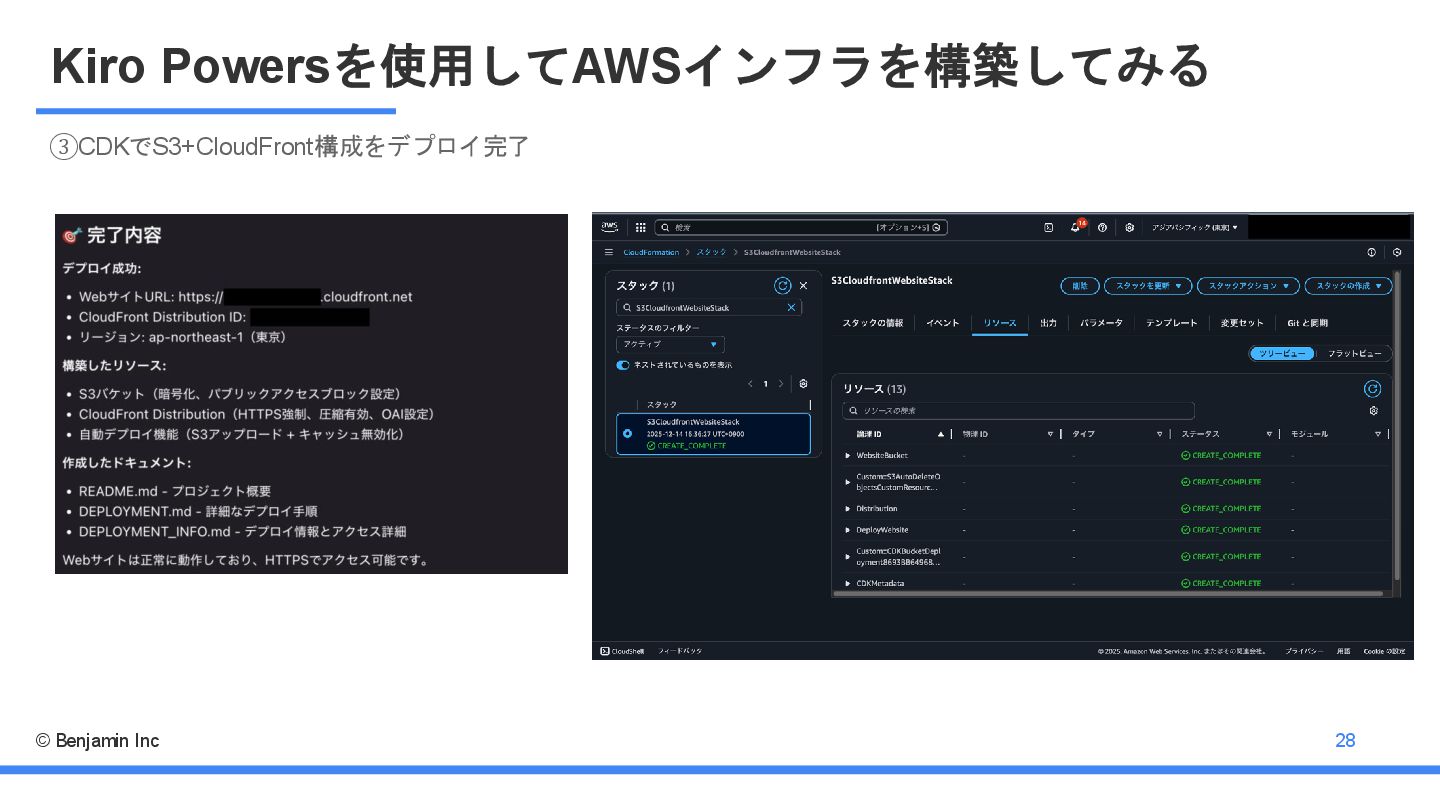The image size is (1440, 811).
Task: Click the Feedback link in footer
Action: (680, 651)
